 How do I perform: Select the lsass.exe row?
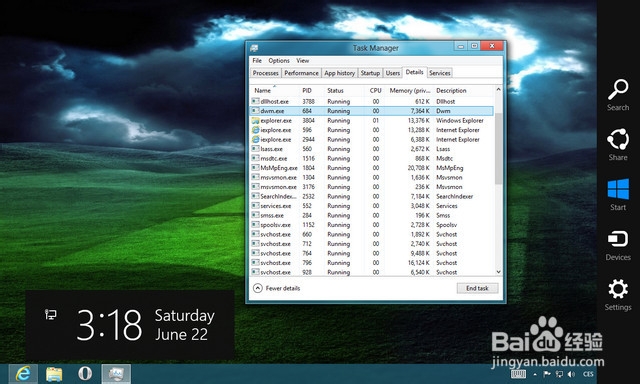(x=372, y=149)
